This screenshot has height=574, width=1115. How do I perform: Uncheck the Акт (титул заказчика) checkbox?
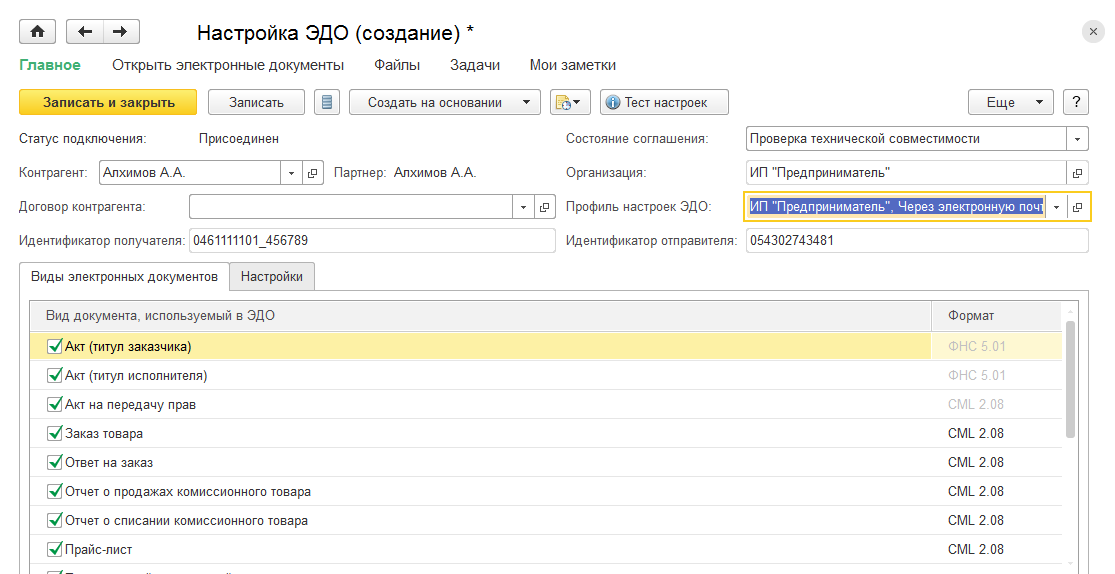tap(55, 347)
